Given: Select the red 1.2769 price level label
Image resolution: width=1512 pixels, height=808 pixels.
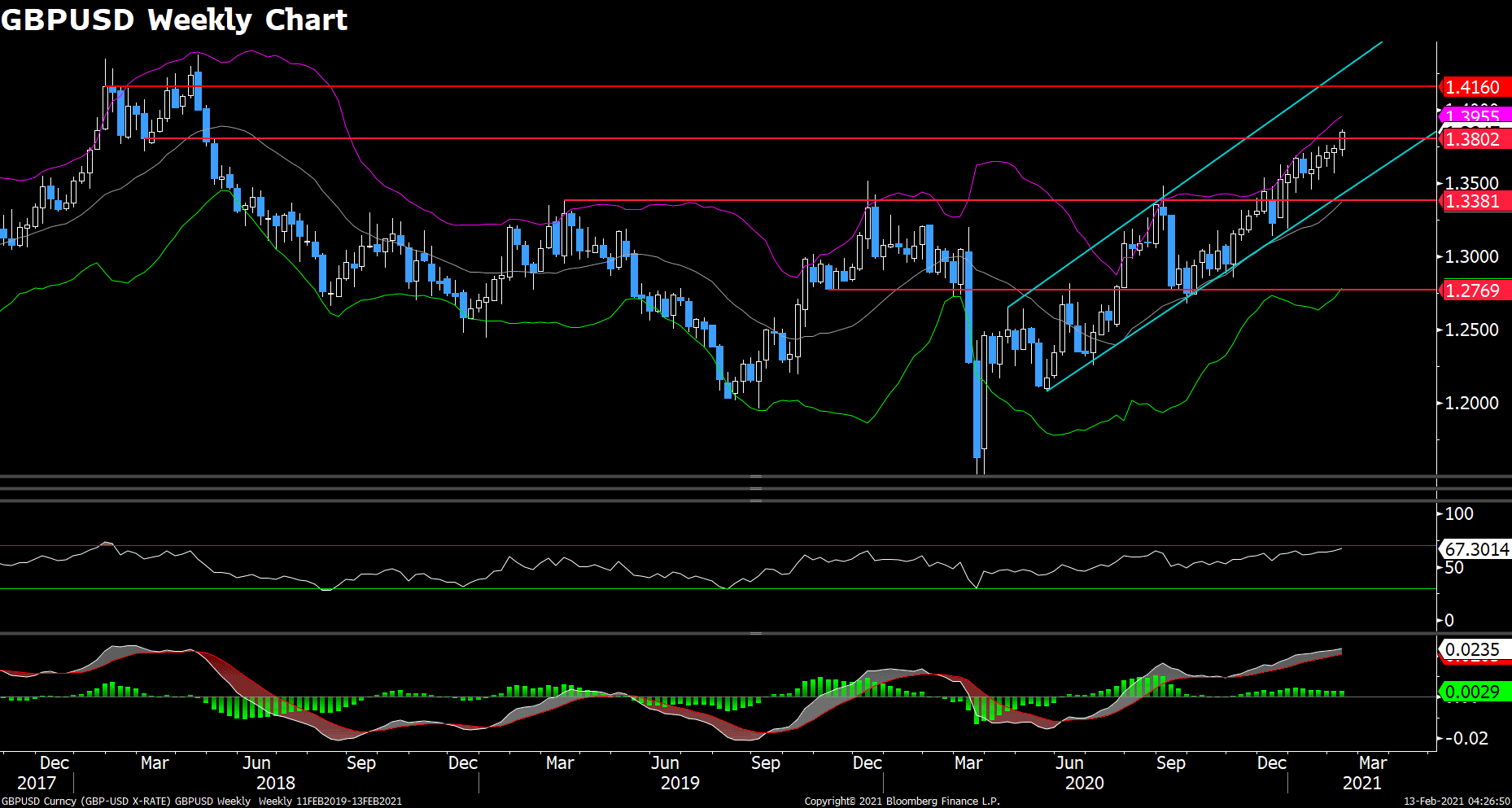Looking at the screenshot, I should pos(1475,290).
